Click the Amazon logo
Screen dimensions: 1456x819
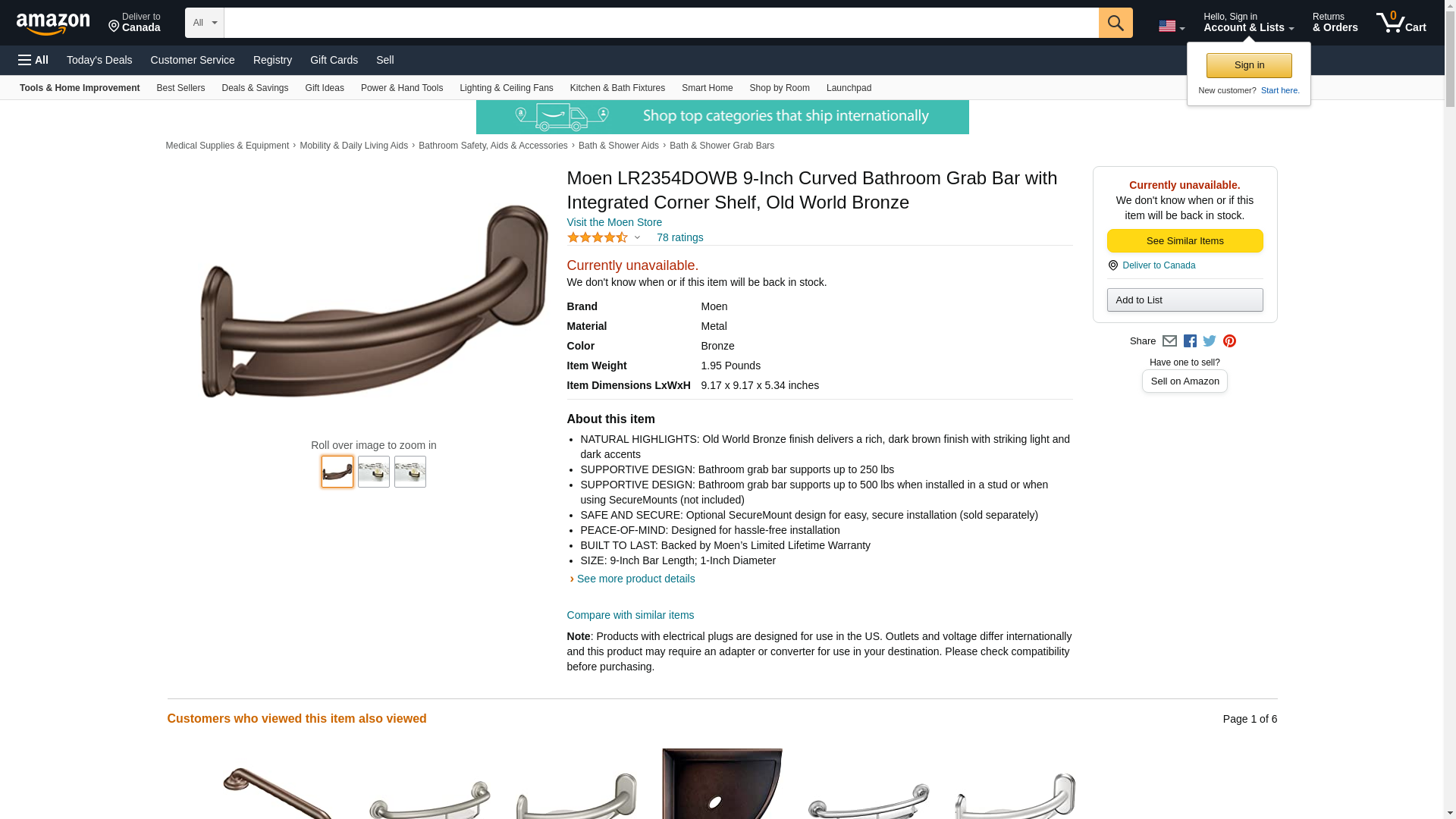pyautogui.click(x=53, y=24)
